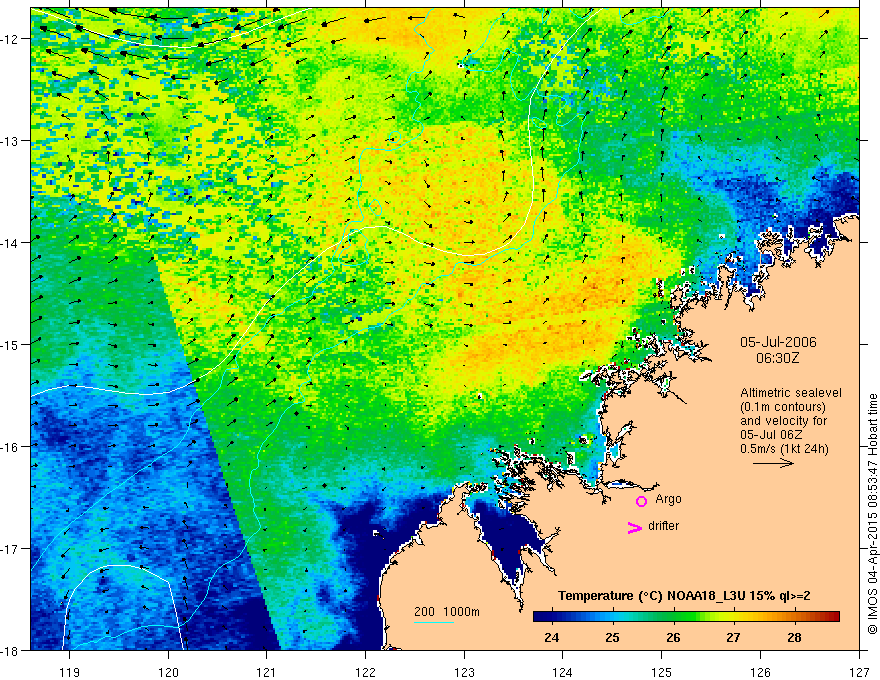Click the velocity scale reference arrow

773,463
